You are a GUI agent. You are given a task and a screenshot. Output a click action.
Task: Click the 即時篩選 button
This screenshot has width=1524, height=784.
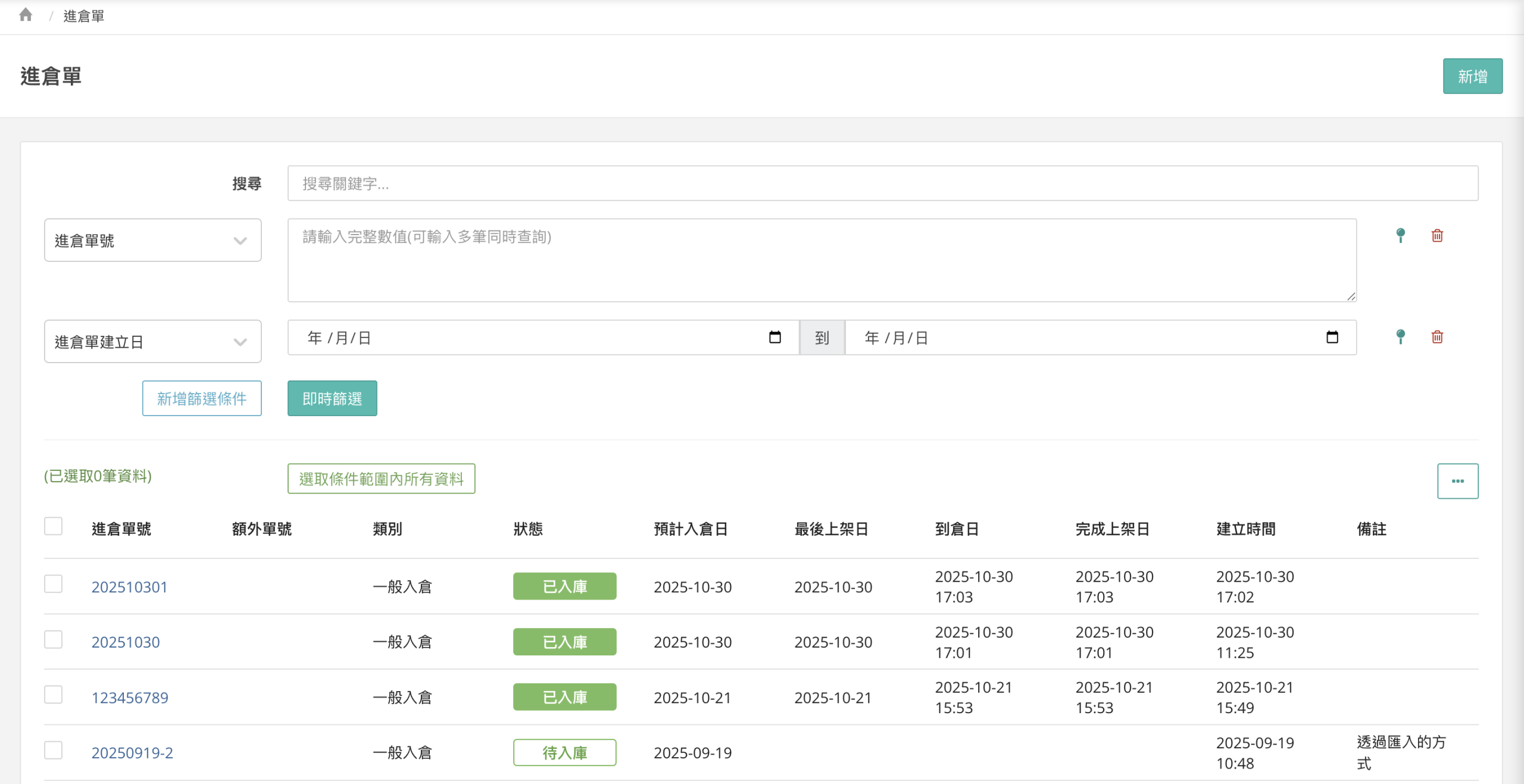tap(332, 398)
